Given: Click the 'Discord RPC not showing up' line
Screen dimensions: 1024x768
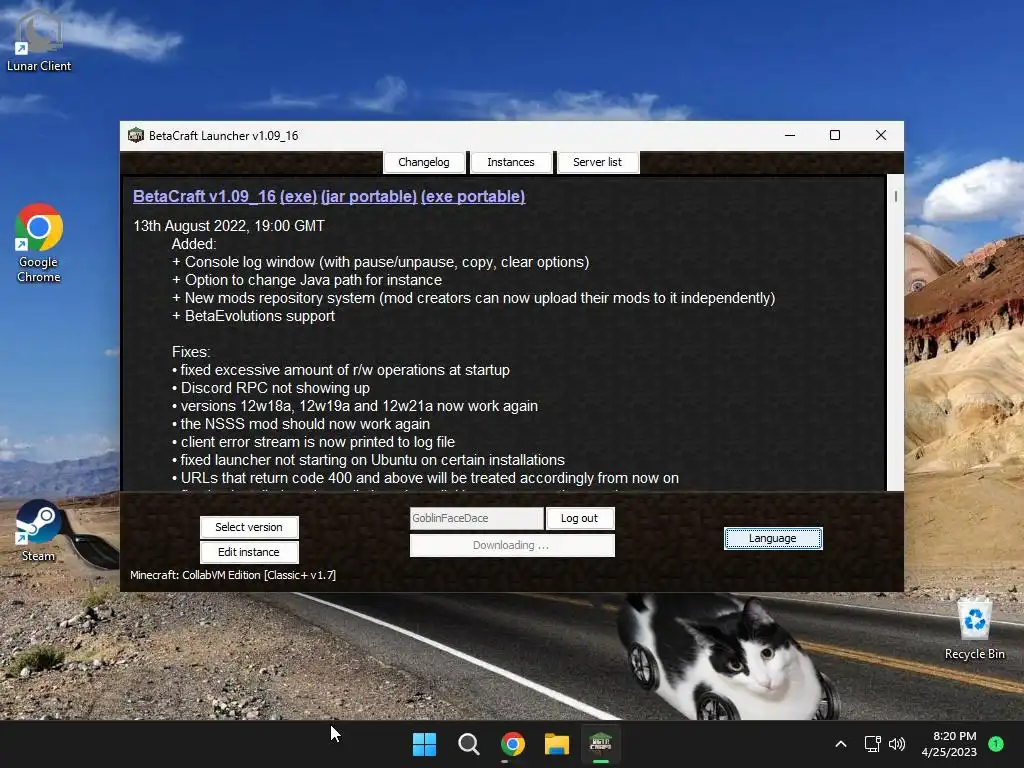Looking at the screenshot, I should (271, 388).
